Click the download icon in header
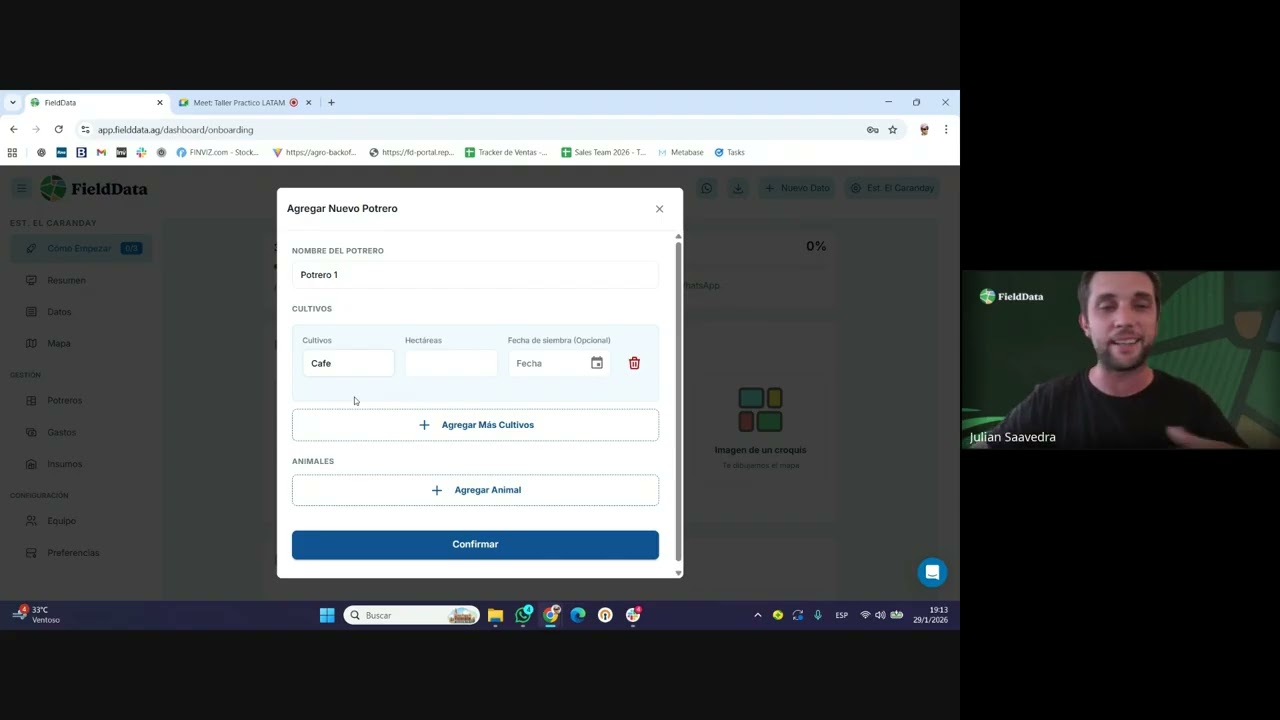This screenshot has height=720, width=1280. [738, 188]
